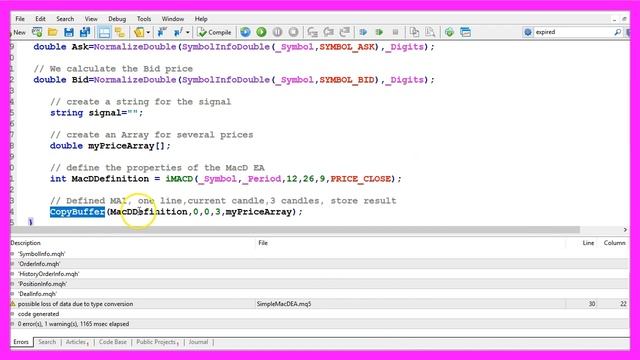Open the File menu

pos(20,19)
